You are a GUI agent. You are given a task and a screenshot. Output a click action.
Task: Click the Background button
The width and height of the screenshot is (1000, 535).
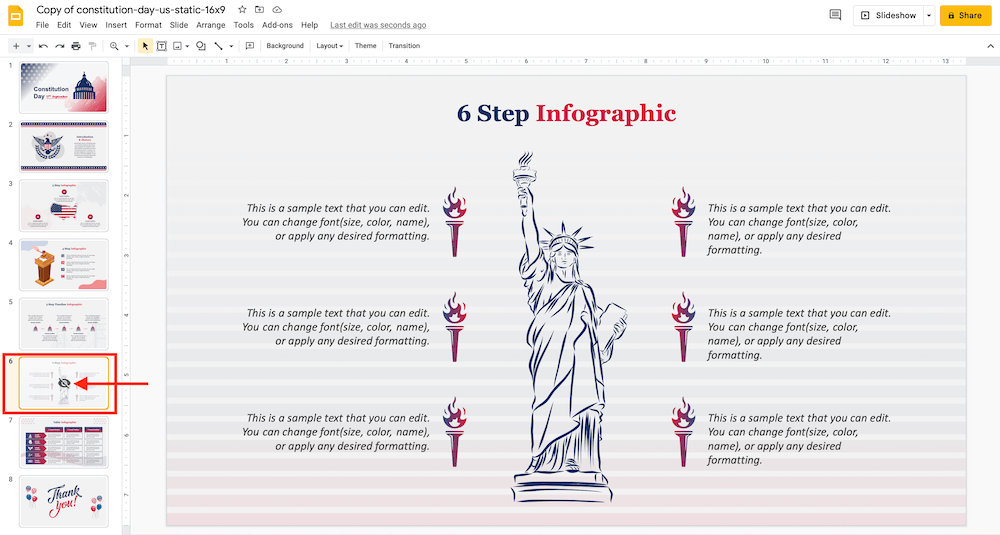click(285, 46)
